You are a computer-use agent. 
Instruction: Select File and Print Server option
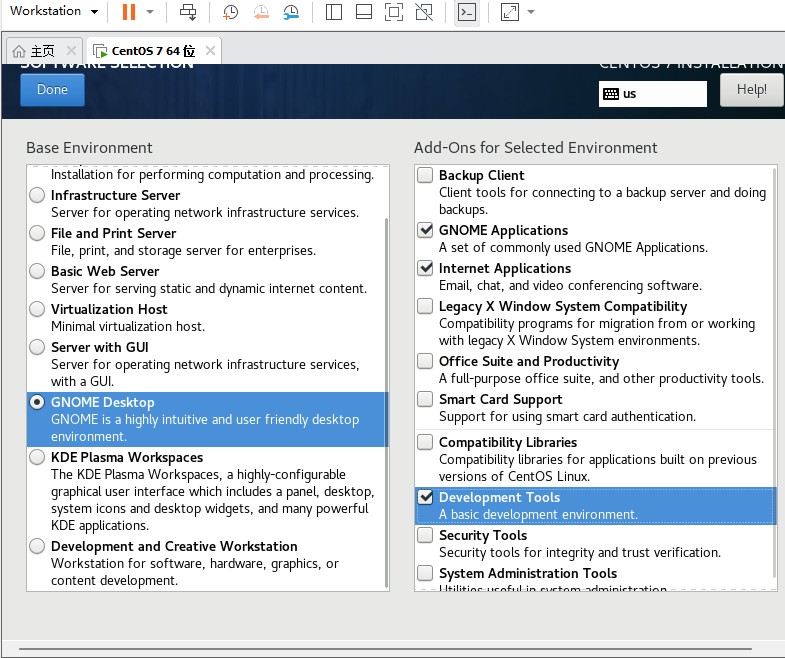(x=37, y=233)
